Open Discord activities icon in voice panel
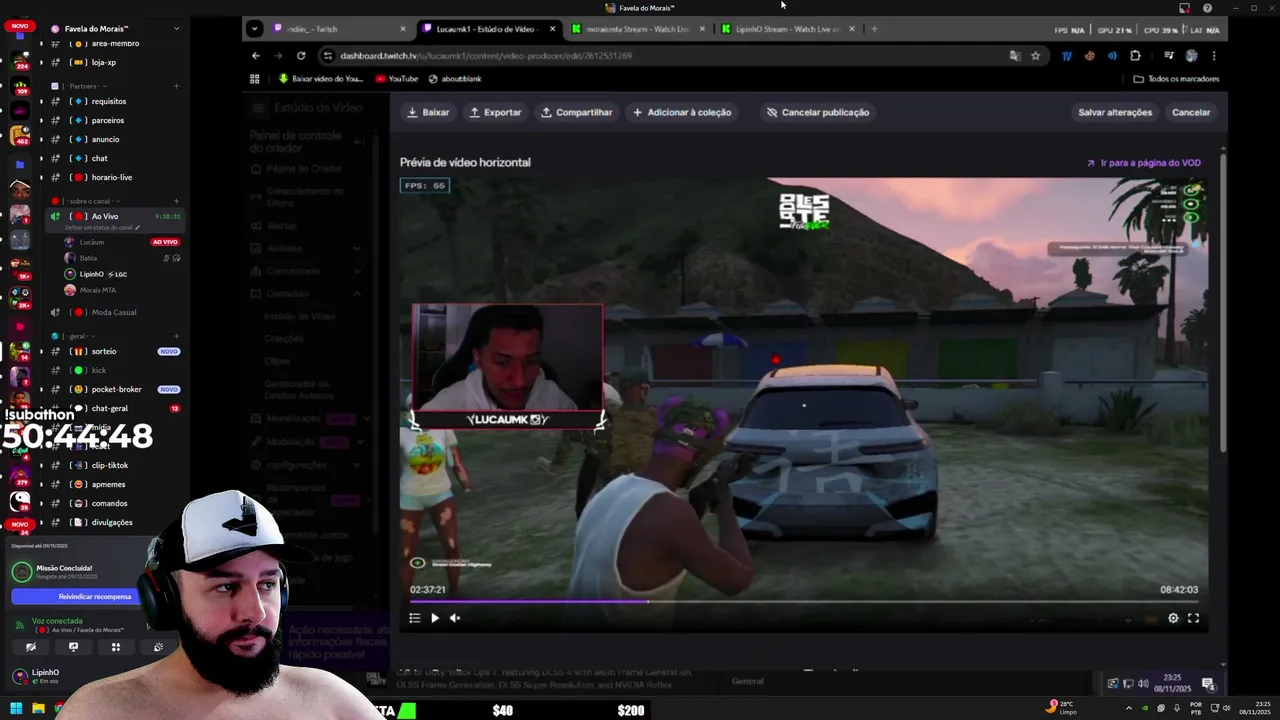The width and height of the screenshot is (1280, 720). coord(116,647)
